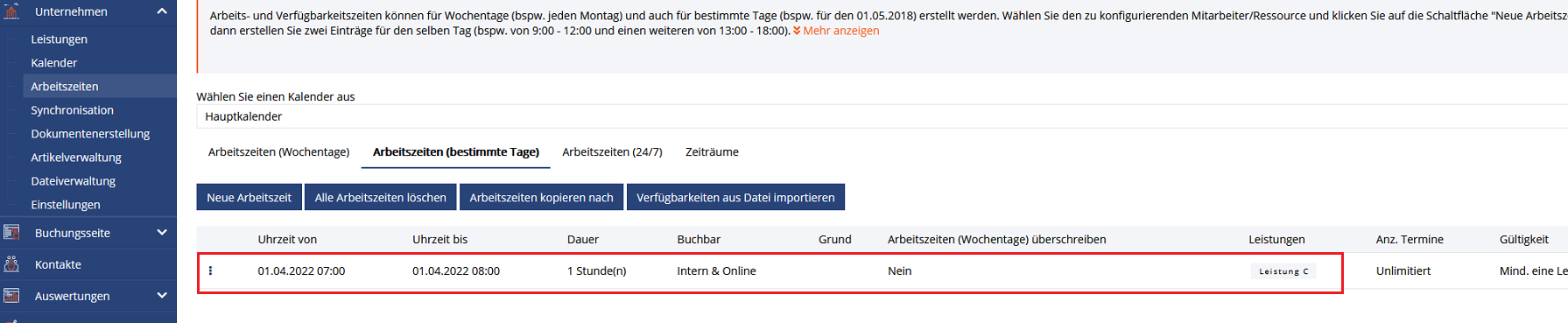Click the 1 Stunde(n) duration cell
Viewport: 1568px width, 323px height.
(596, 271)
